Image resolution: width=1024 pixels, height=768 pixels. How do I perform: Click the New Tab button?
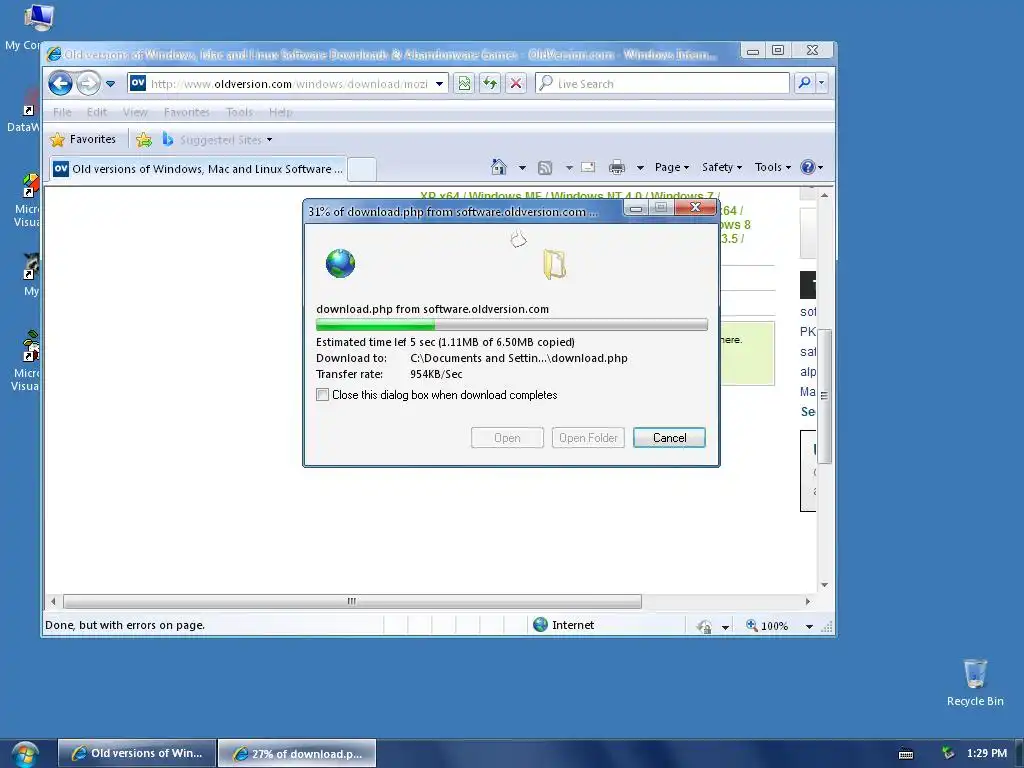click(362, 169)
